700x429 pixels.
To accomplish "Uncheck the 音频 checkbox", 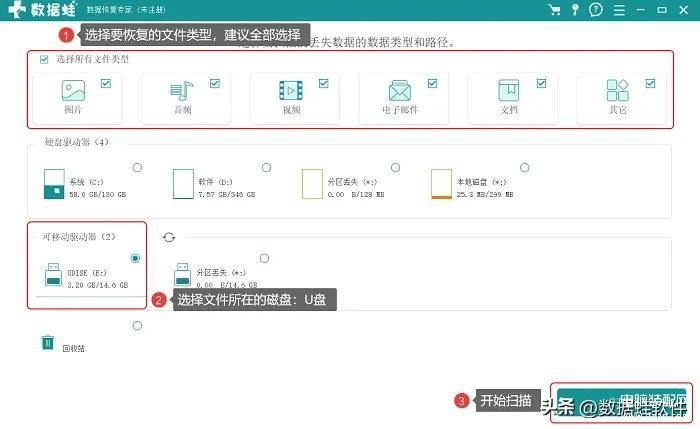I will click(215, 83).
